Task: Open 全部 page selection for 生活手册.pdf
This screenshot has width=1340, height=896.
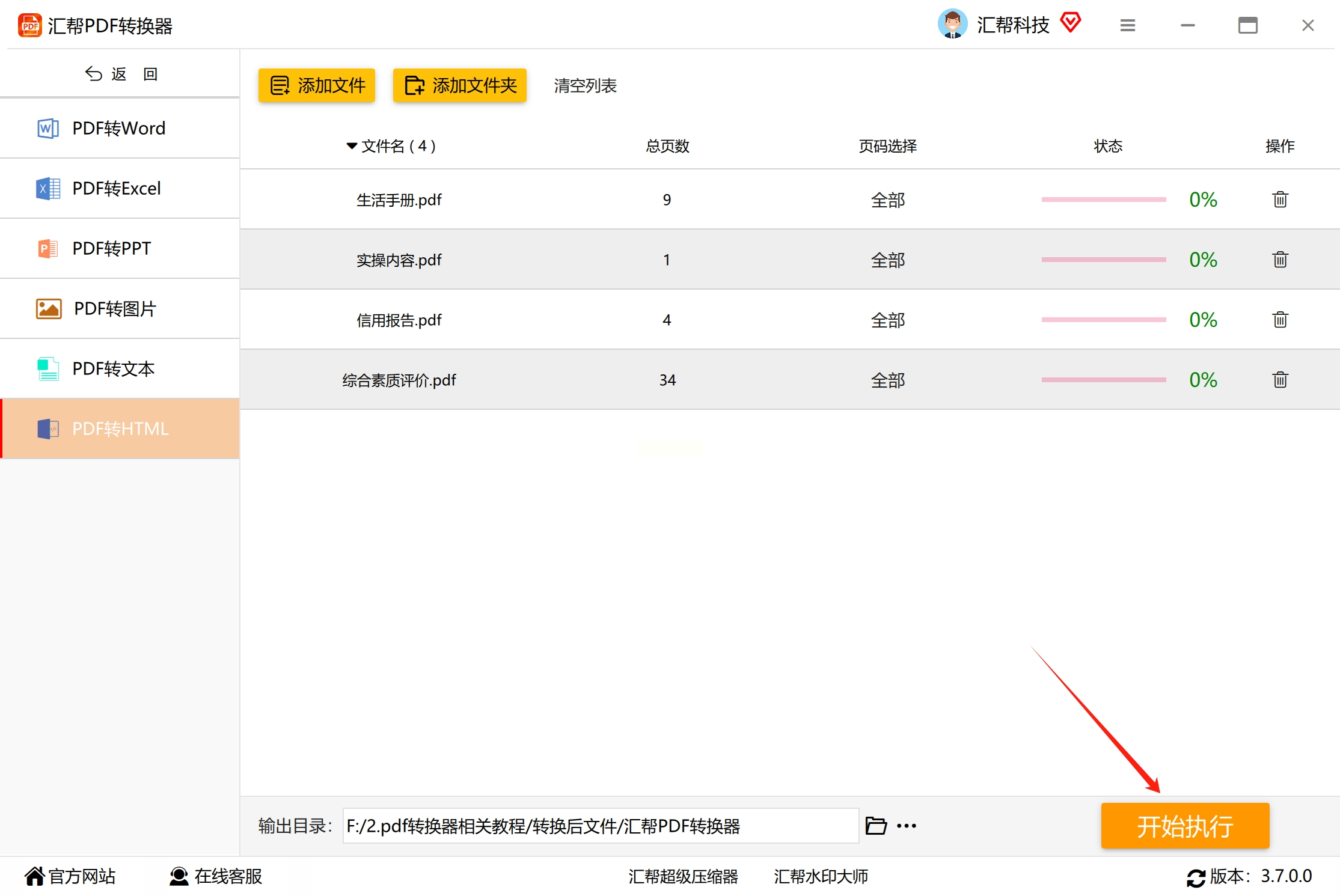Action: pos(887,200)
